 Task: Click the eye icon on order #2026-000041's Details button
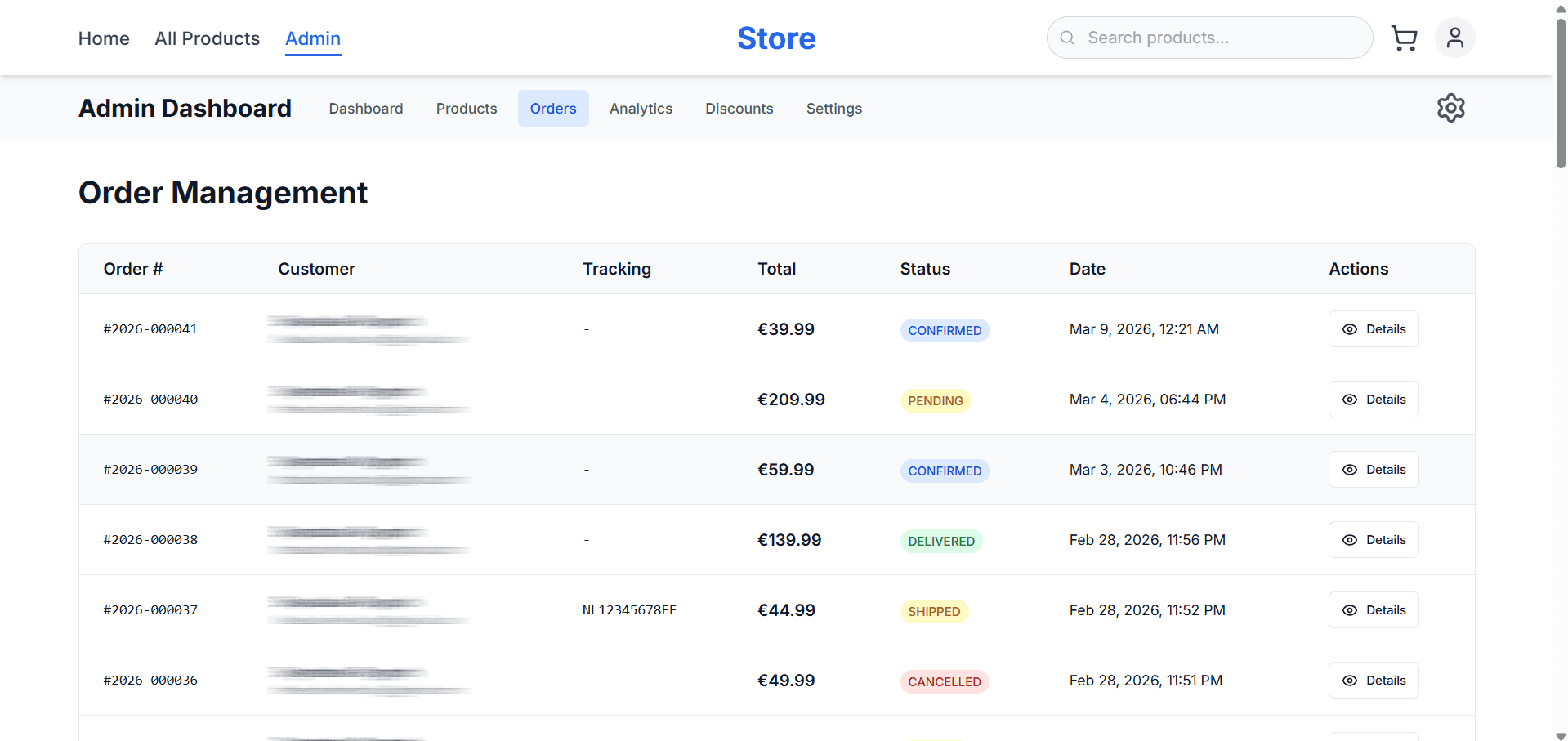(x=1350, y=328)
